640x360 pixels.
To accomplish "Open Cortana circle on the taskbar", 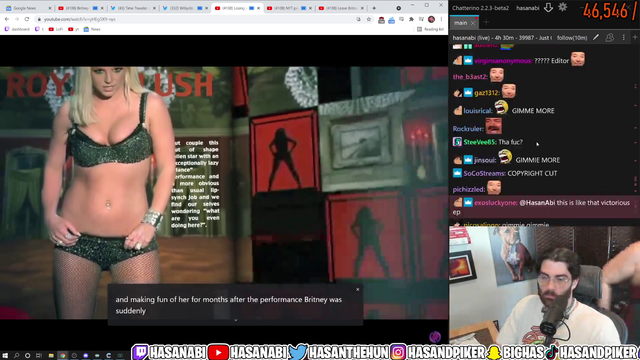I will tap(27, 356).
